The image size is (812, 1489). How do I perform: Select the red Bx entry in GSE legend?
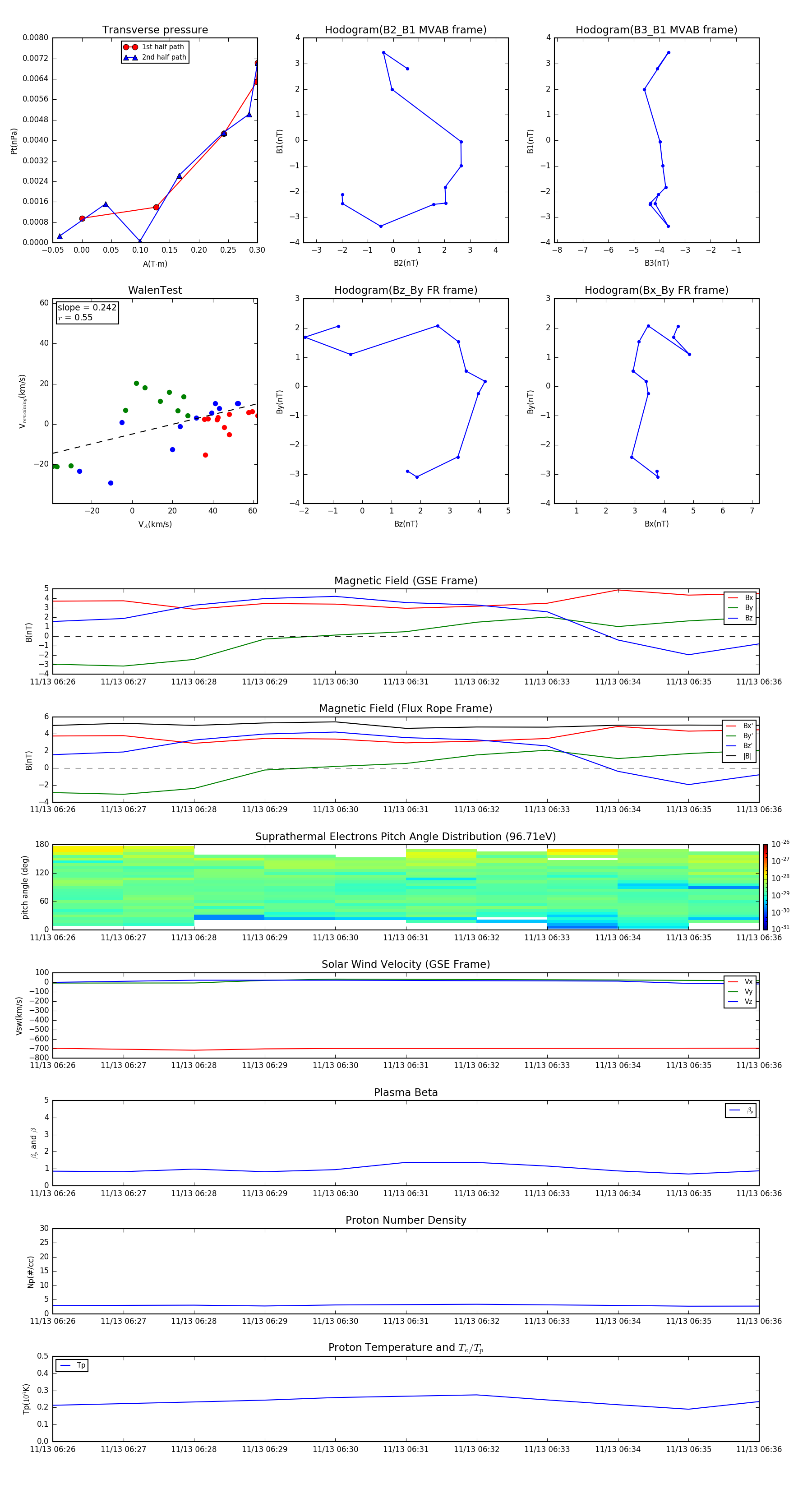pos(740,598)
